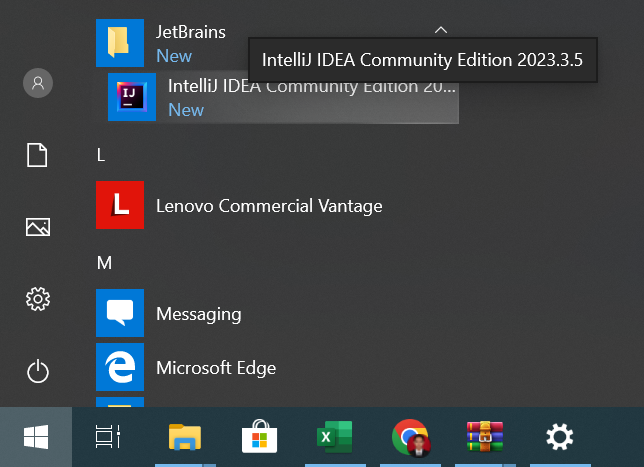Open the Lenovo Commercial Vantage icon
The width and height of the screenshot is (644, 467).
click(120, 205)
